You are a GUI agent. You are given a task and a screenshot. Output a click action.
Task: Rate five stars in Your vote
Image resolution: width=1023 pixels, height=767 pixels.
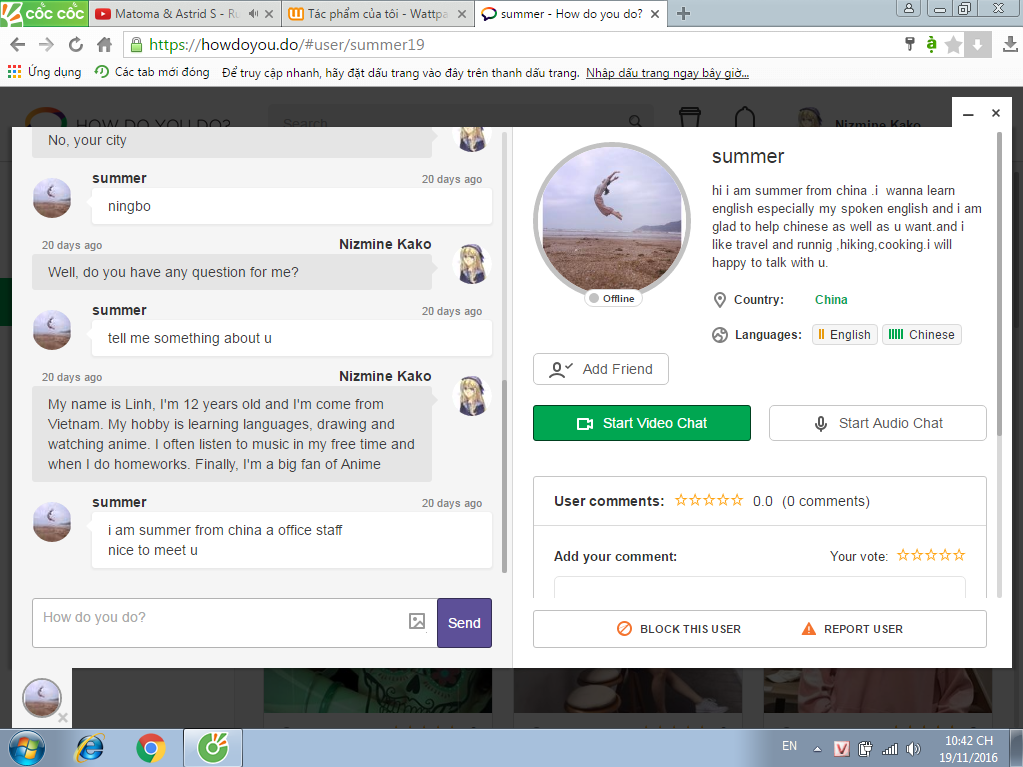pos(959,555)
